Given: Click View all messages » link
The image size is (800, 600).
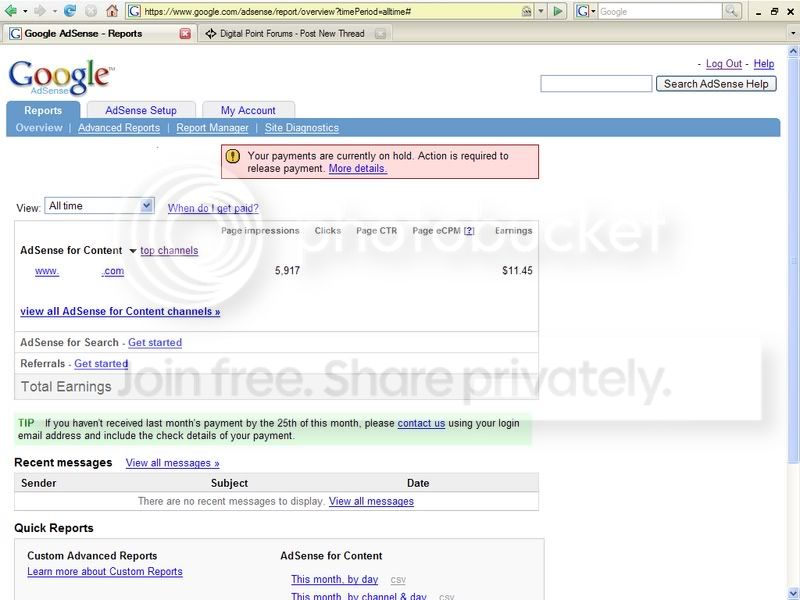Looking at the screenshot, I should tap(172, 463).
